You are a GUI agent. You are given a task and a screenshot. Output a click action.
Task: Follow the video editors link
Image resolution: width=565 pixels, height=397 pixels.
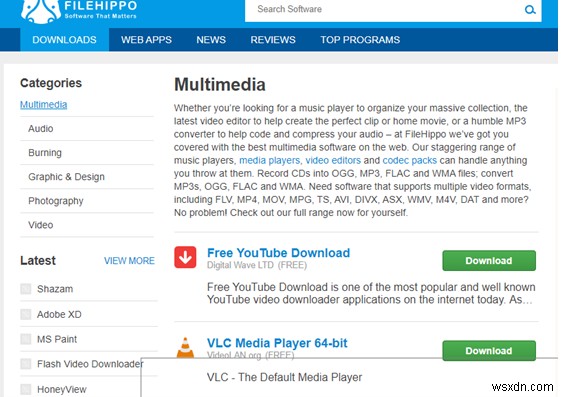[333, 160]
